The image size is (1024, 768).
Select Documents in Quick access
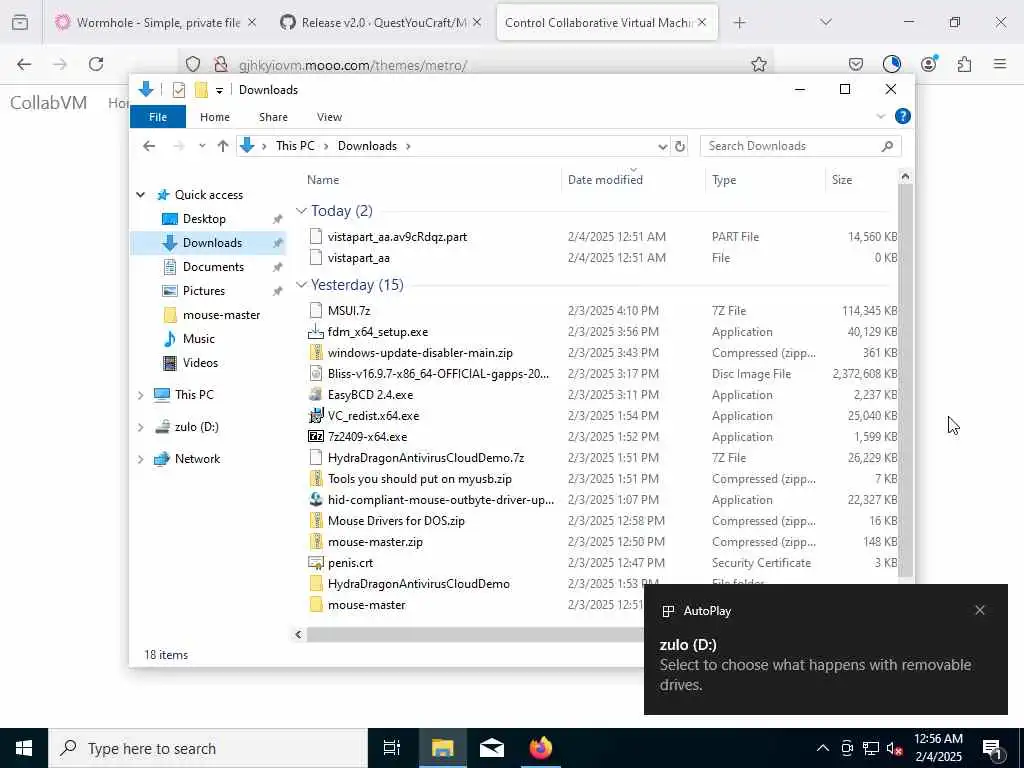coord(213,266)
